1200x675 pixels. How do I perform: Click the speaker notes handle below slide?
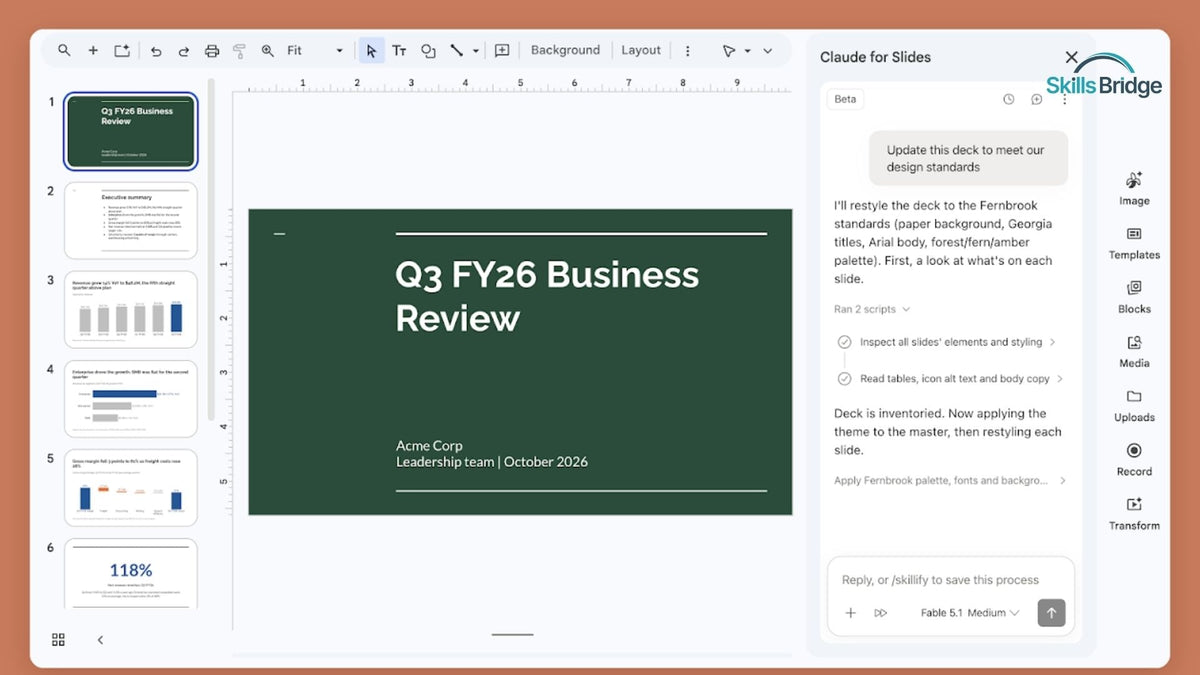click(513, 634)
